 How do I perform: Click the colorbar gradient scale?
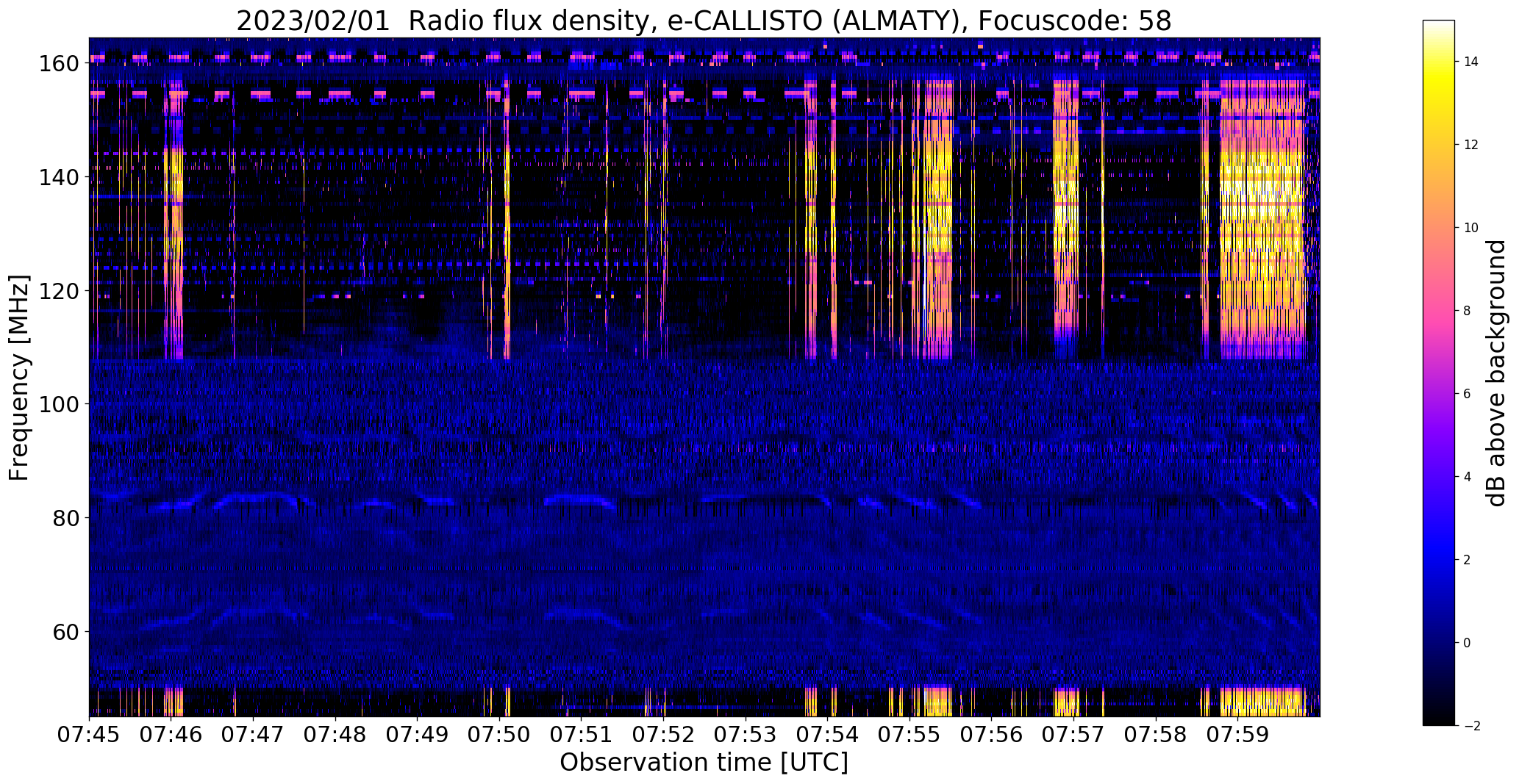coord(1439,373)
